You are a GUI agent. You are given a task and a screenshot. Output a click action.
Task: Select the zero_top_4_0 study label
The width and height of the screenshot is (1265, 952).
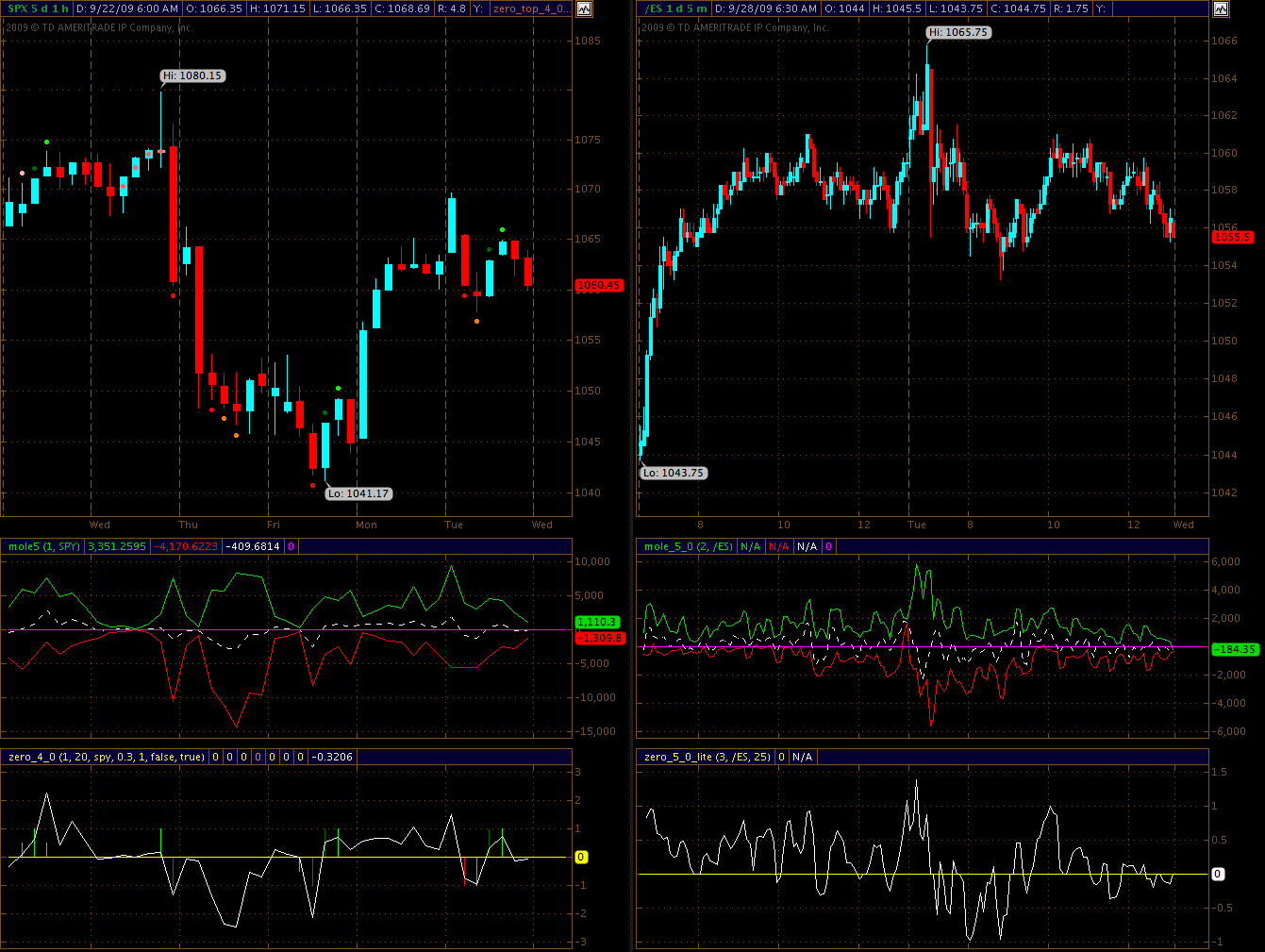point(529,8)
